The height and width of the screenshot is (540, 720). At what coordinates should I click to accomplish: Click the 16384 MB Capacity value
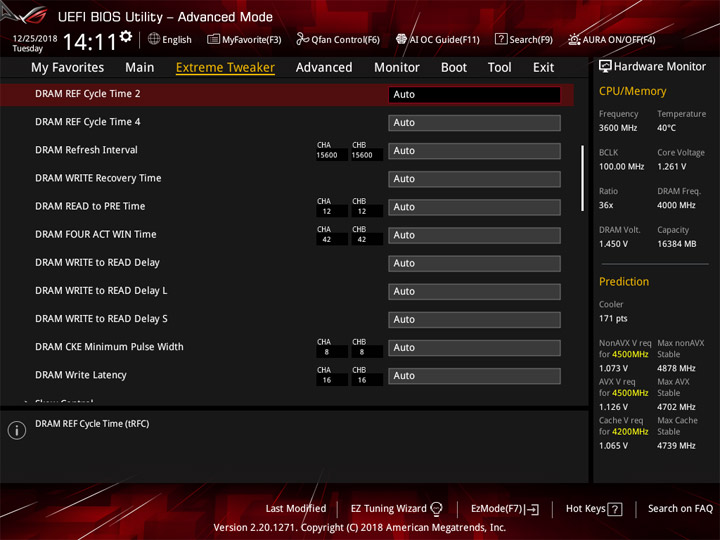click(676, 244)
